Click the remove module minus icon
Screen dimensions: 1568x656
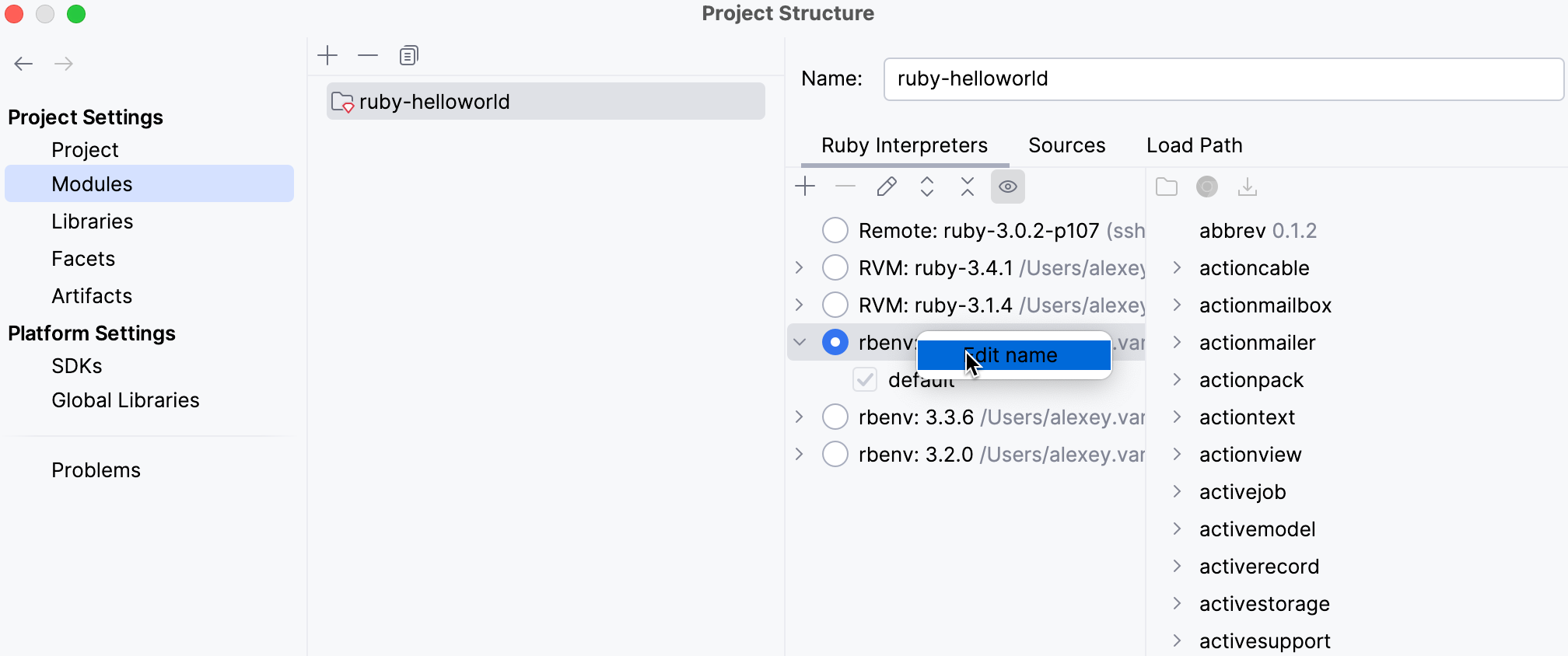367,55
